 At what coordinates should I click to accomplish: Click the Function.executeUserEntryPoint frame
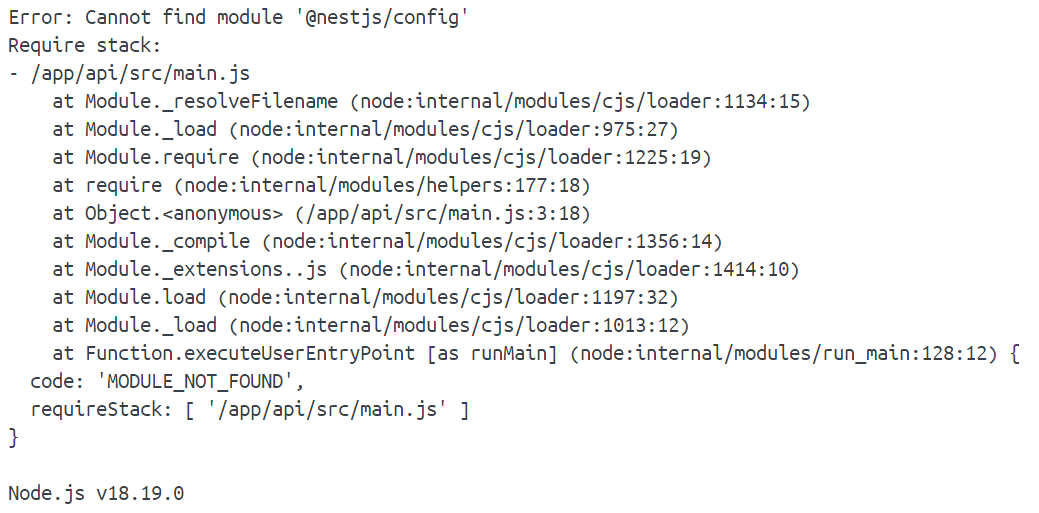(x=525, y=353)
